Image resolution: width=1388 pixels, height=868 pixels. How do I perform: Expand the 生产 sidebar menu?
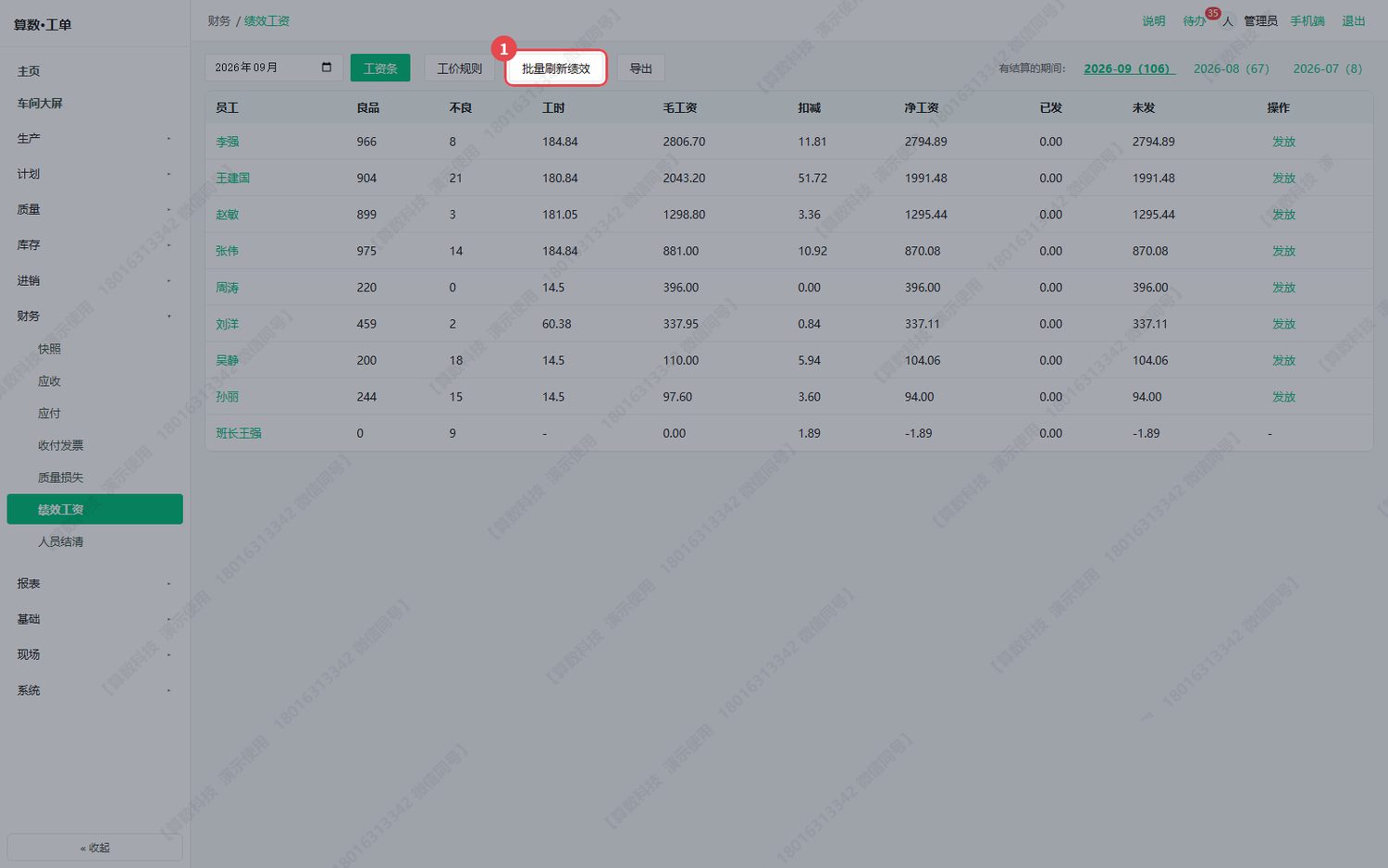coord(94,139)
